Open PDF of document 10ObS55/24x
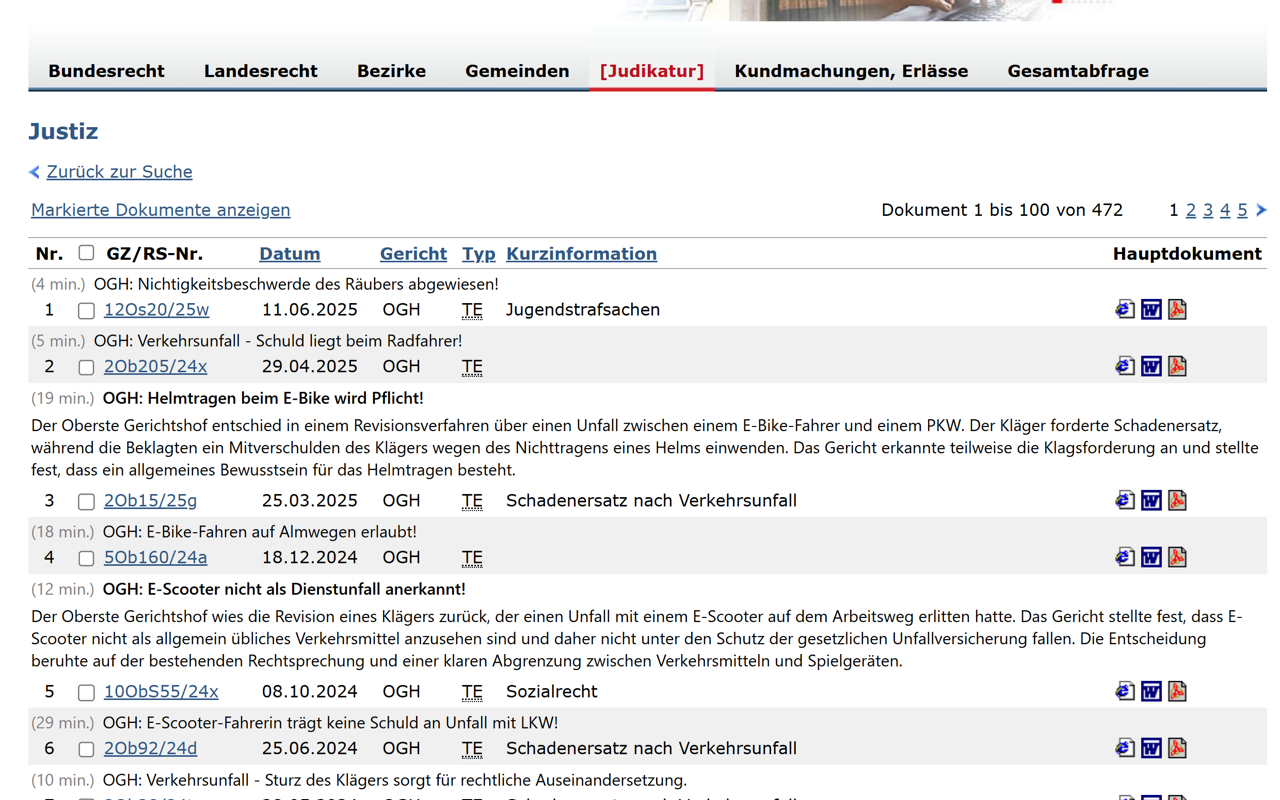This screenshot has width=1280, height=800. [x=1177, y=692]
